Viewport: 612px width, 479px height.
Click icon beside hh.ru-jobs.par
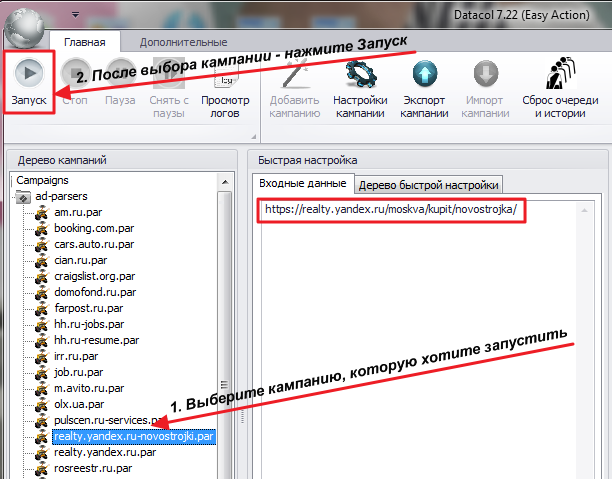42,325
